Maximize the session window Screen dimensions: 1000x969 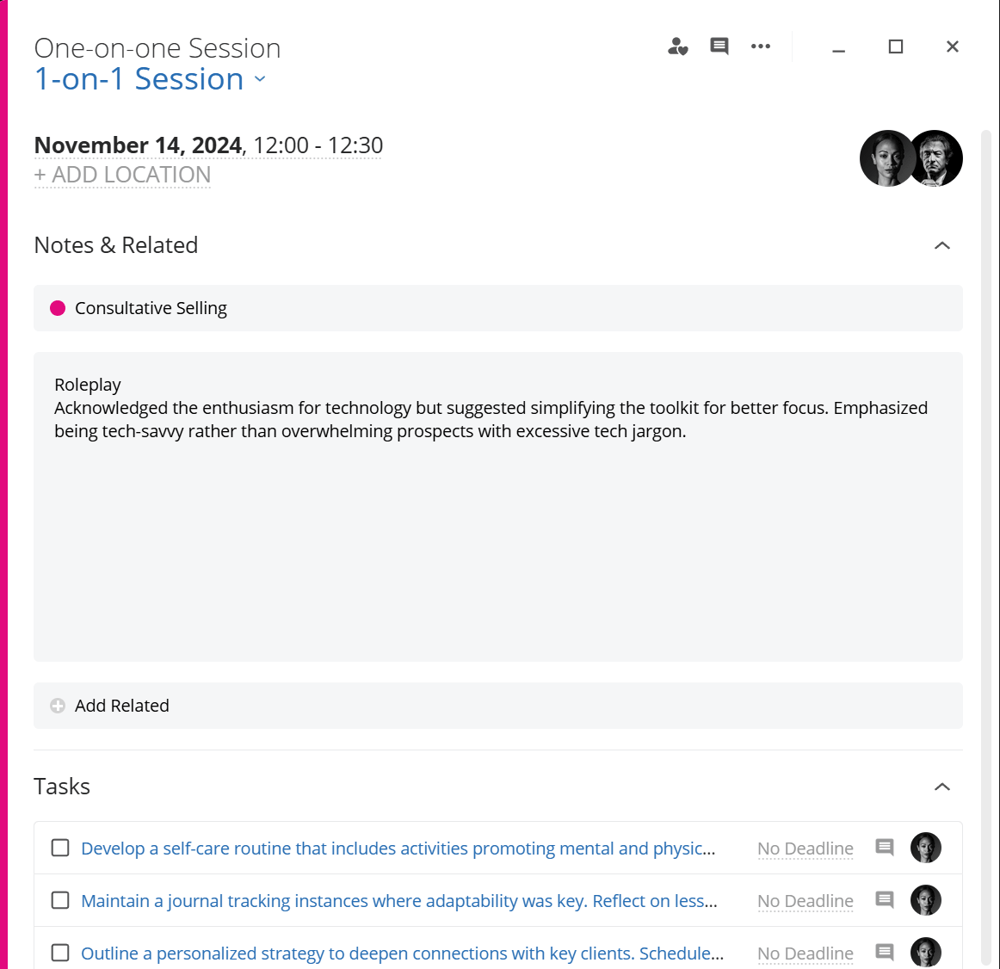pyautogui.click(x=895, y=47)
